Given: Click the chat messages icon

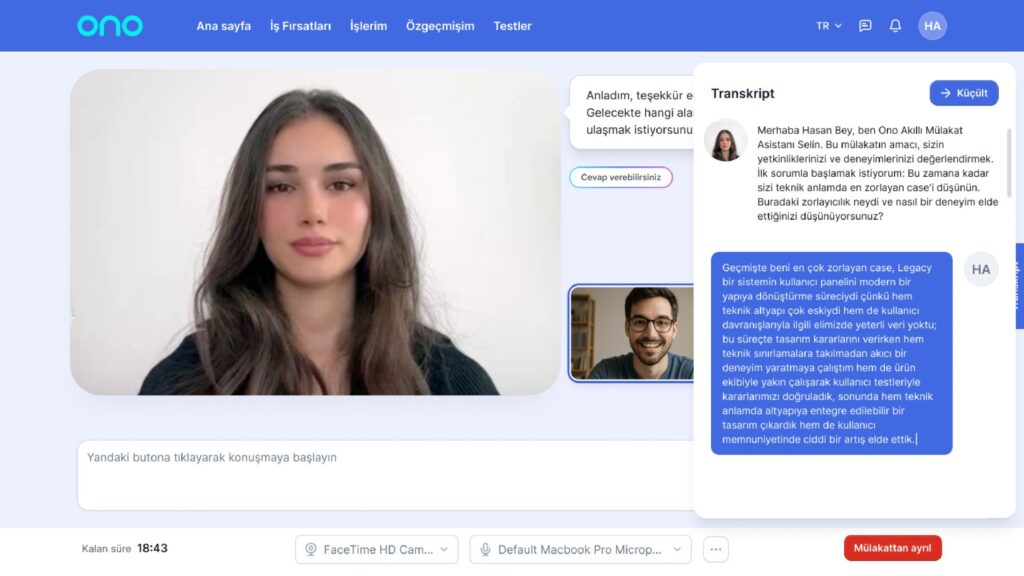Looking at the screenshot, I should 864,25.
